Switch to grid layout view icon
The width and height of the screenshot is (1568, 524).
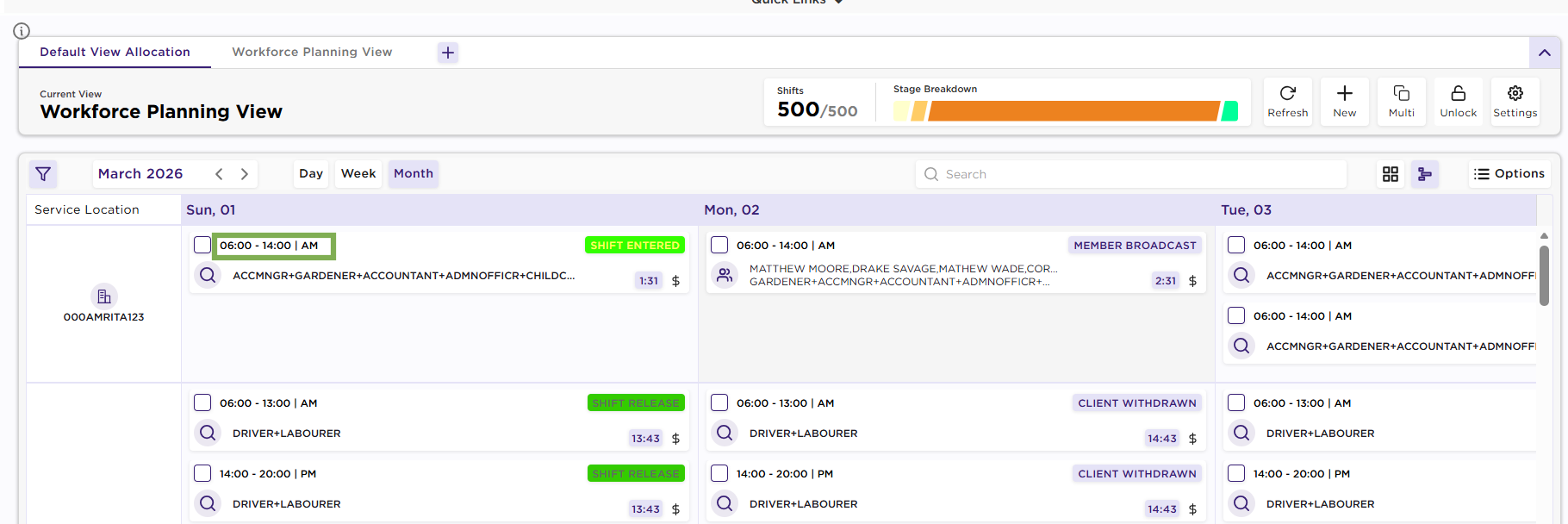pyautogui.click(x=1390, y=174)
